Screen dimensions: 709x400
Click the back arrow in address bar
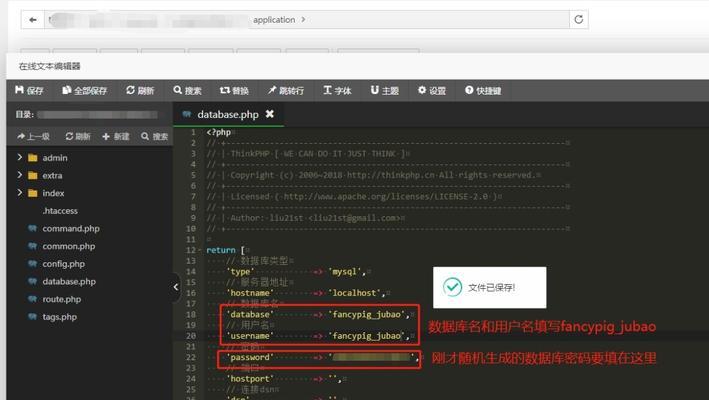point(33,19)
